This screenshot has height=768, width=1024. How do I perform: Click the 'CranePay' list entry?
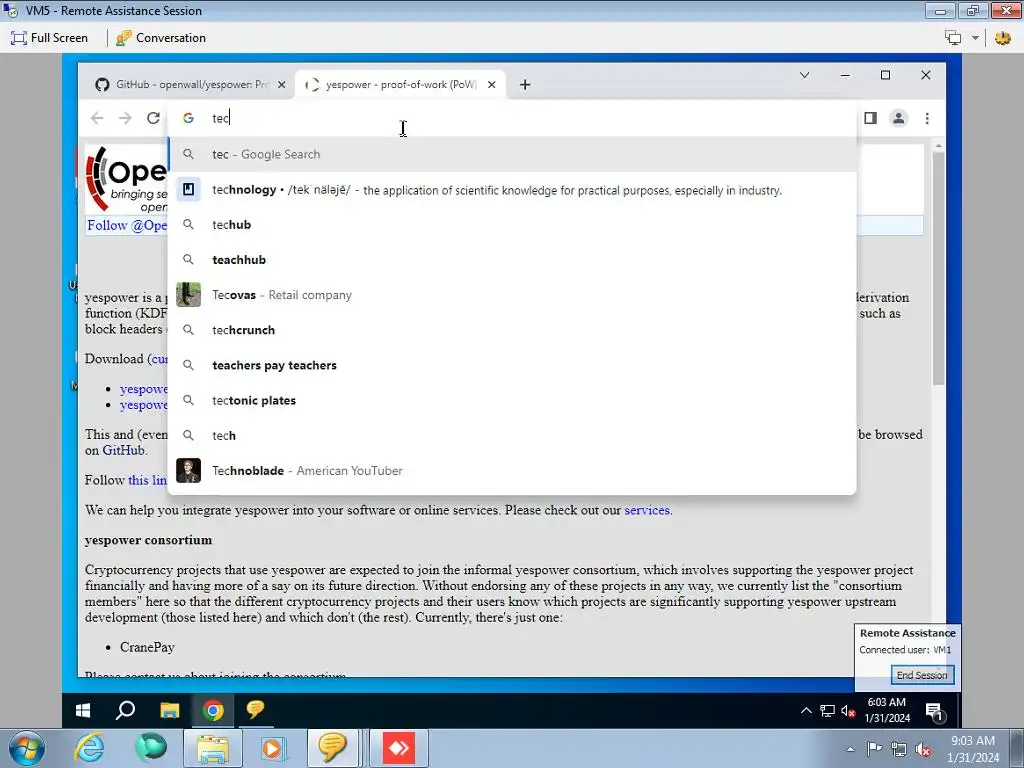147,647
